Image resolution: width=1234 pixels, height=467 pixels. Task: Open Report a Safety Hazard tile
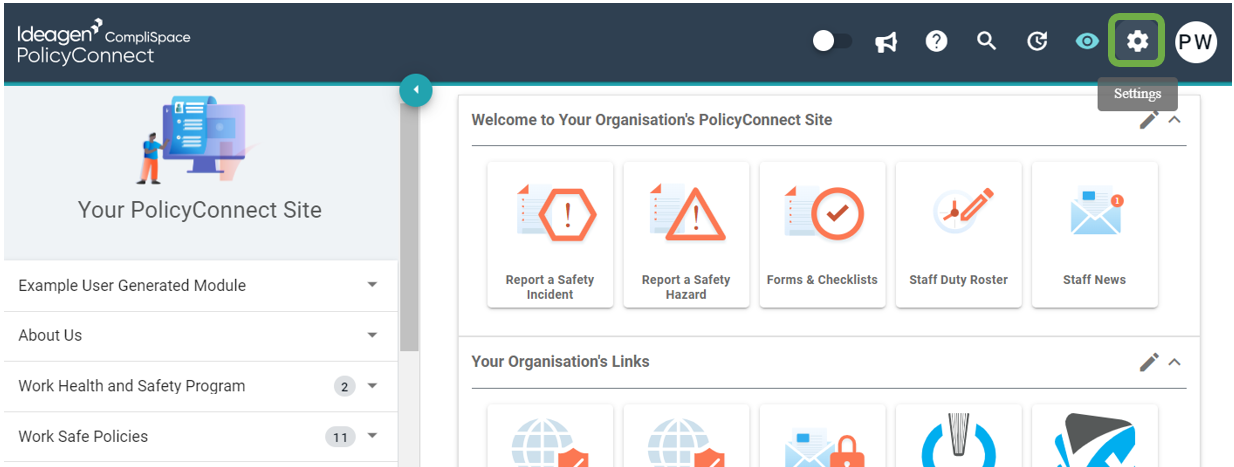[x=686, y=234]
